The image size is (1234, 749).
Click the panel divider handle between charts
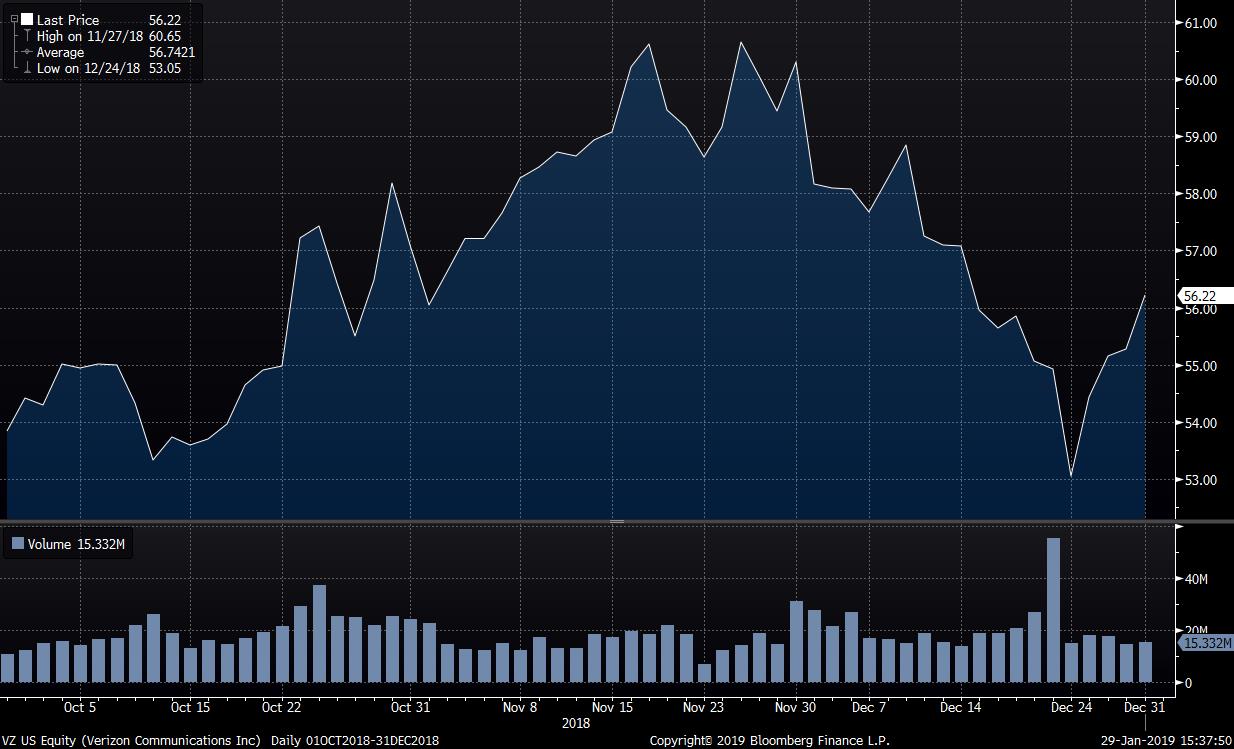pos(617,521)
